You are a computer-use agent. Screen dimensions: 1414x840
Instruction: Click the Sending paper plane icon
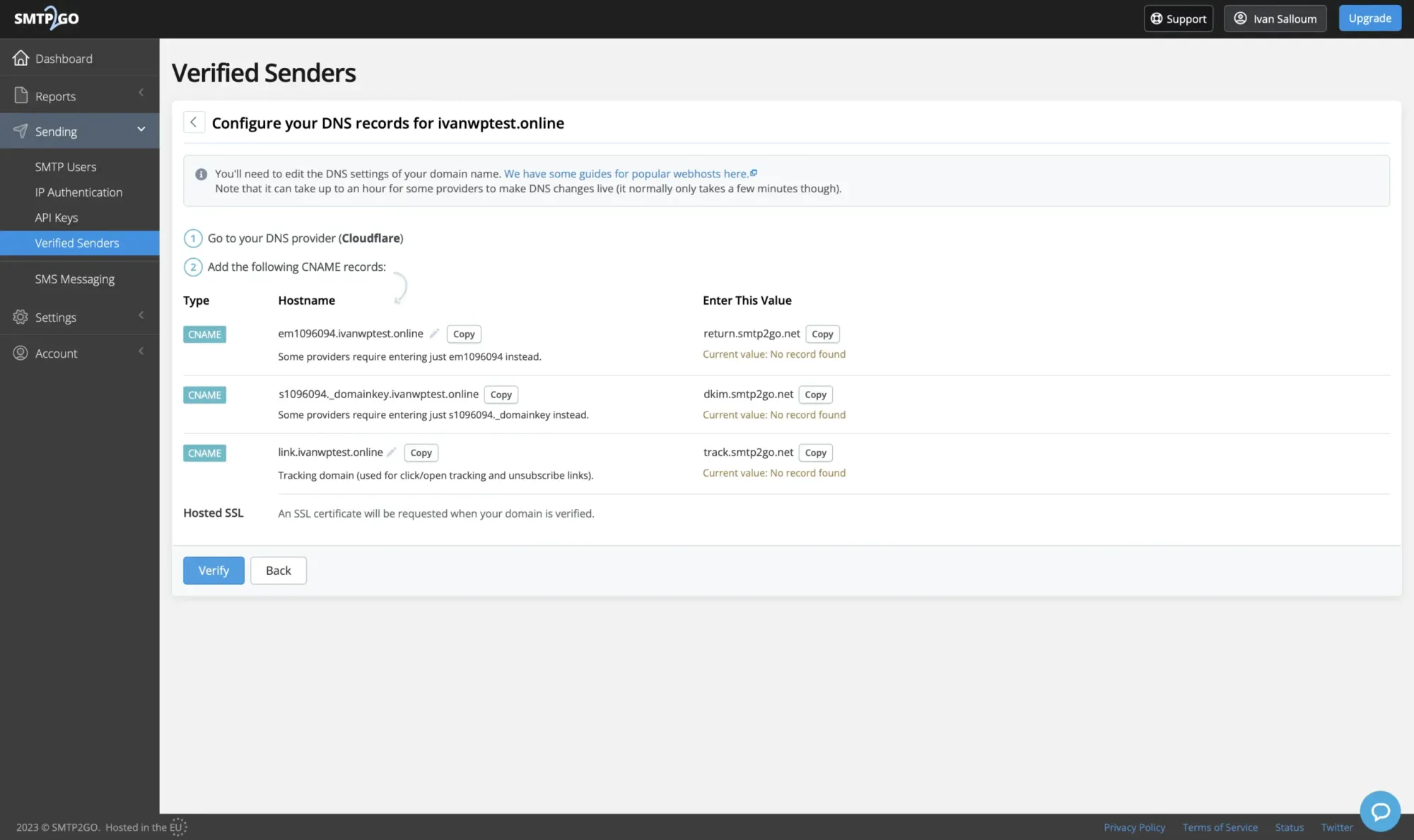[x=19, y=130]
